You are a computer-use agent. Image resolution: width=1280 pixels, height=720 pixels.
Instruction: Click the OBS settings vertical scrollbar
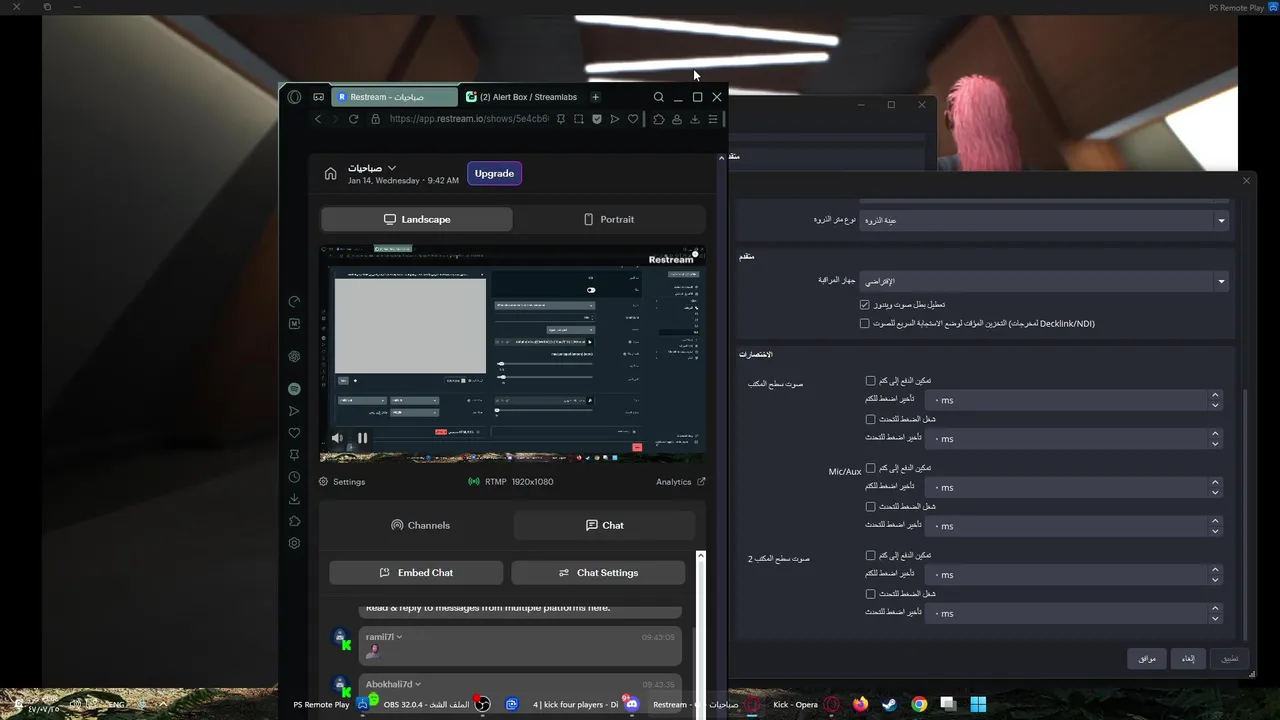1245,515
